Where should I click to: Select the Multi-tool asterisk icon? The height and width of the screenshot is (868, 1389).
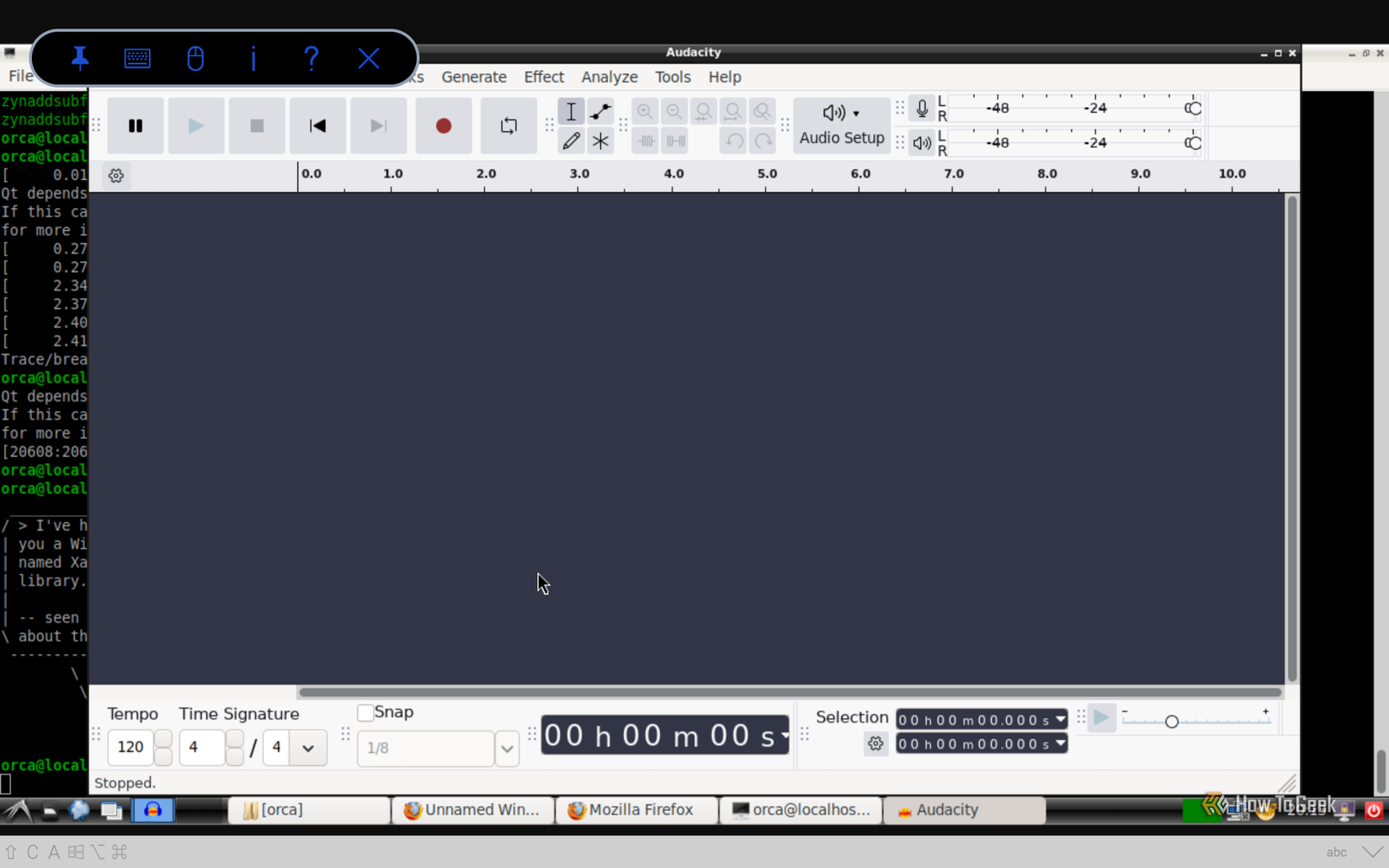point(600,141)
